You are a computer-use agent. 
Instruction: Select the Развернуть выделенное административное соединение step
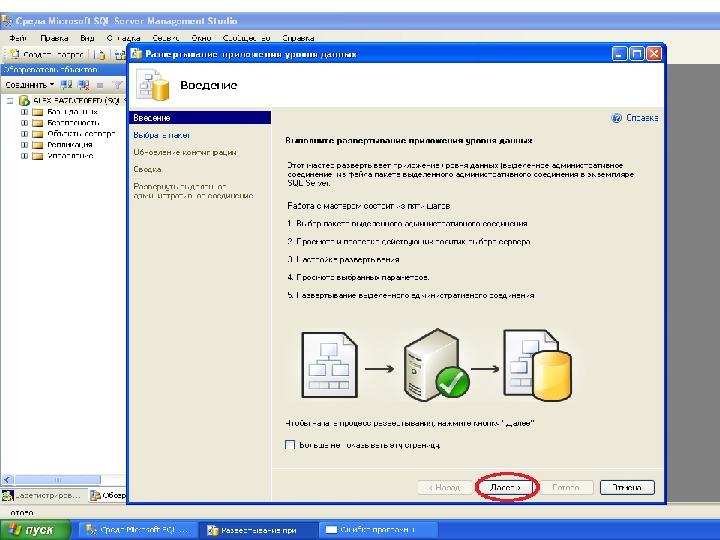coord(193,191)
